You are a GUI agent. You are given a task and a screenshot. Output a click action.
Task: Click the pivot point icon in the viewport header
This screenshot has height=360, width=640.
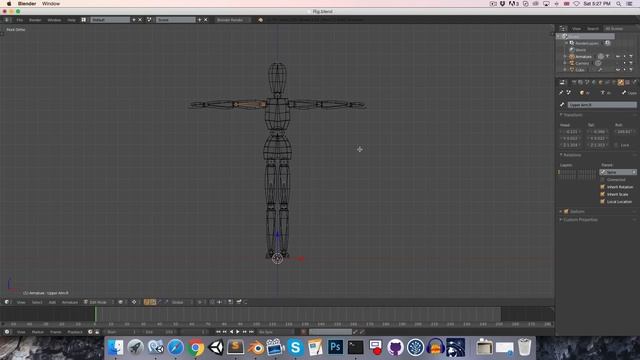click(x=134, y=302)
